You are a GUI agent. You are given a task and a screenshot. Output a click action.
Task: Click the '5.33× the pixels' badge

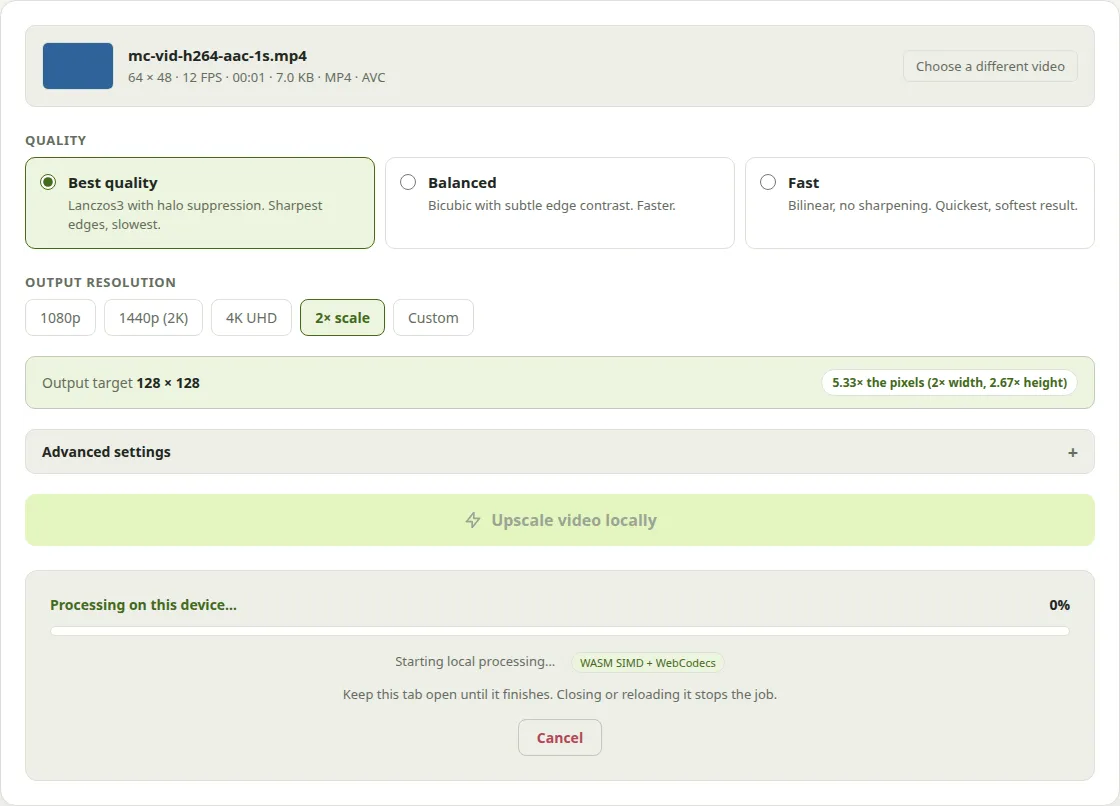949,382
